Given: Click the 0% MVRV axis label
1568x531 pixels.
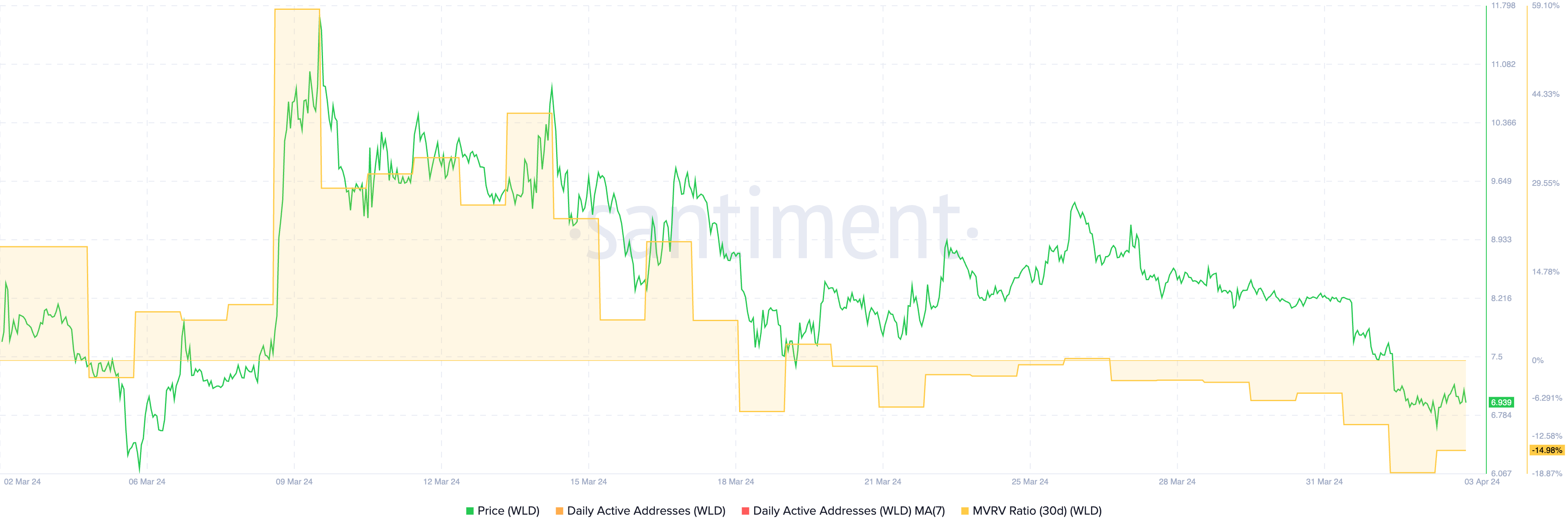Looking at the screenshot, I should coord(1537,361).
